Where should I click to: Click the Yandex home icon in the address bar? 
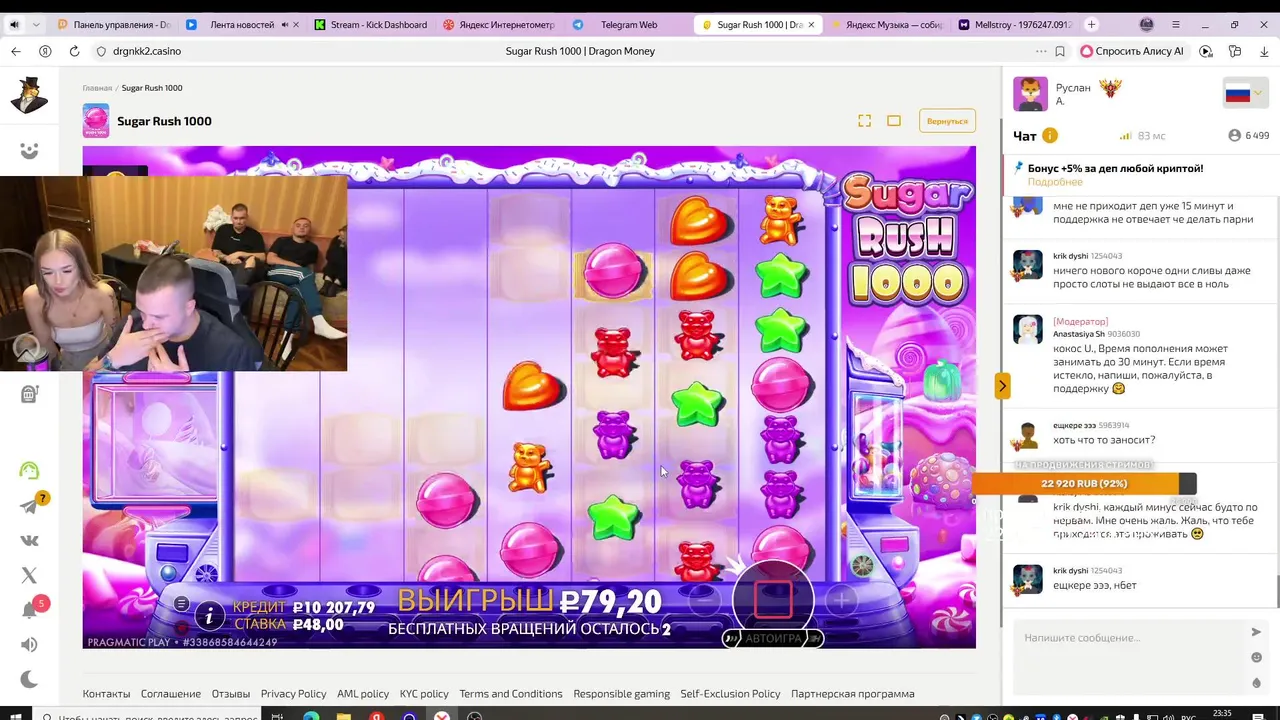click(x=45, y=51)
